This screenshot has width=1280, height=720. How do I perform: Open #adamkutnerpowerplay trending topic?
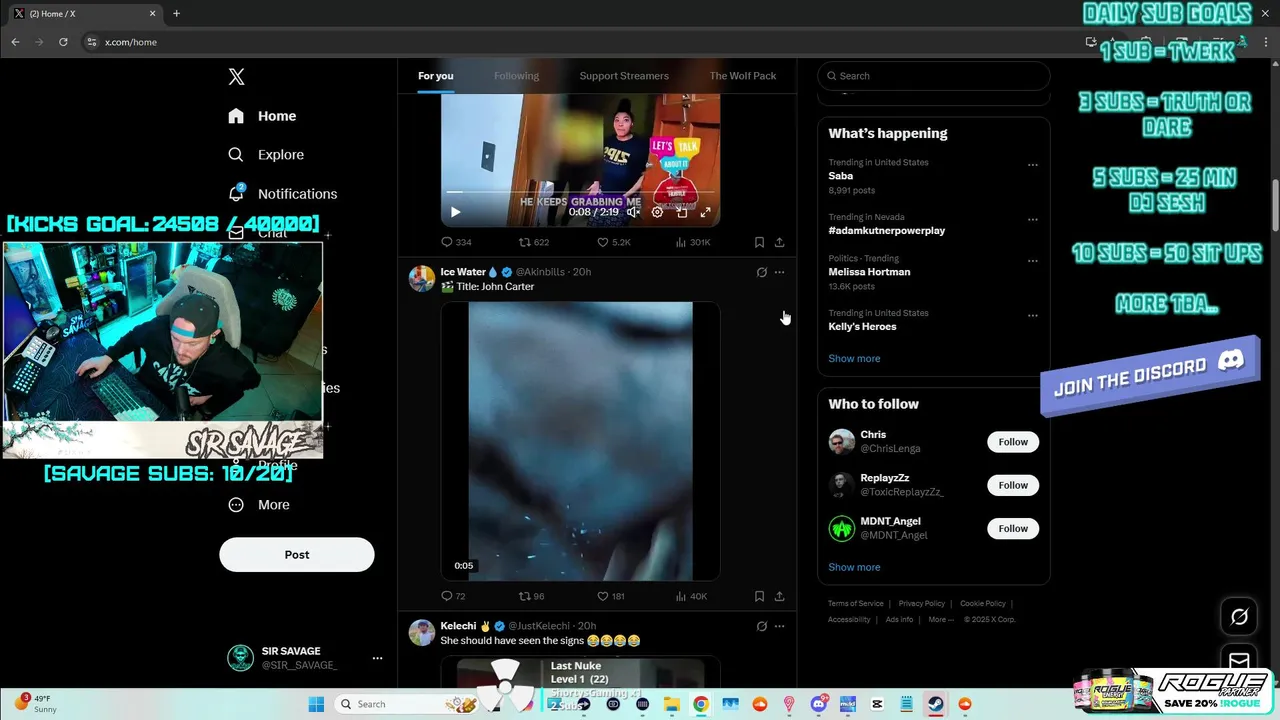coord(886,230)
